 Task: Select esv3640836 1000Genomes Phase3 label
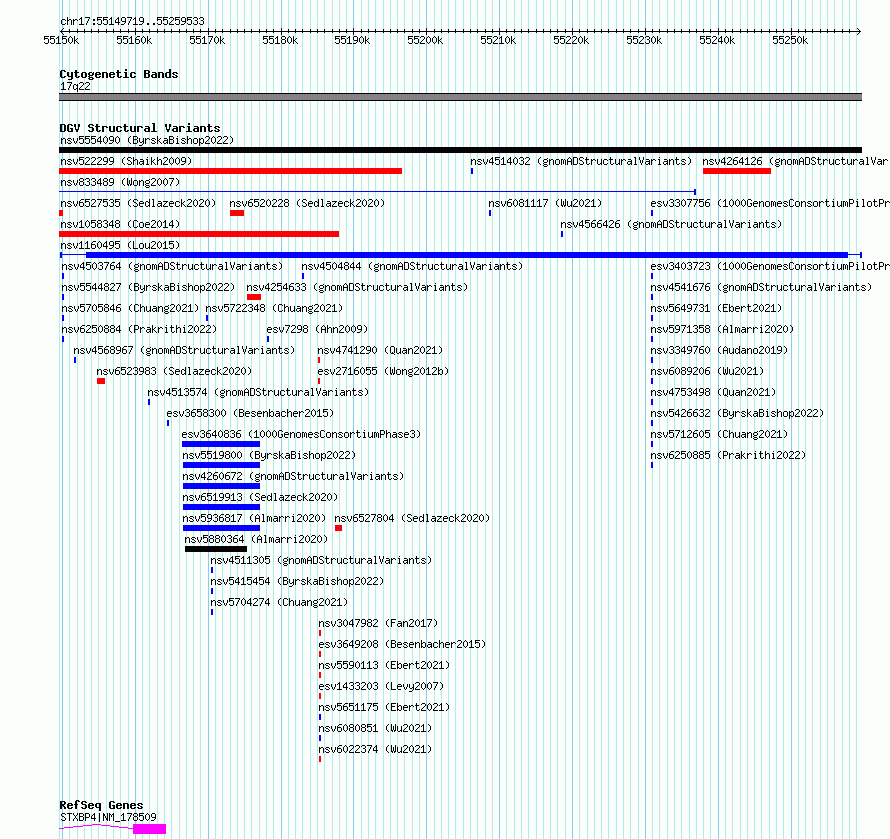[x=301, y=434]
